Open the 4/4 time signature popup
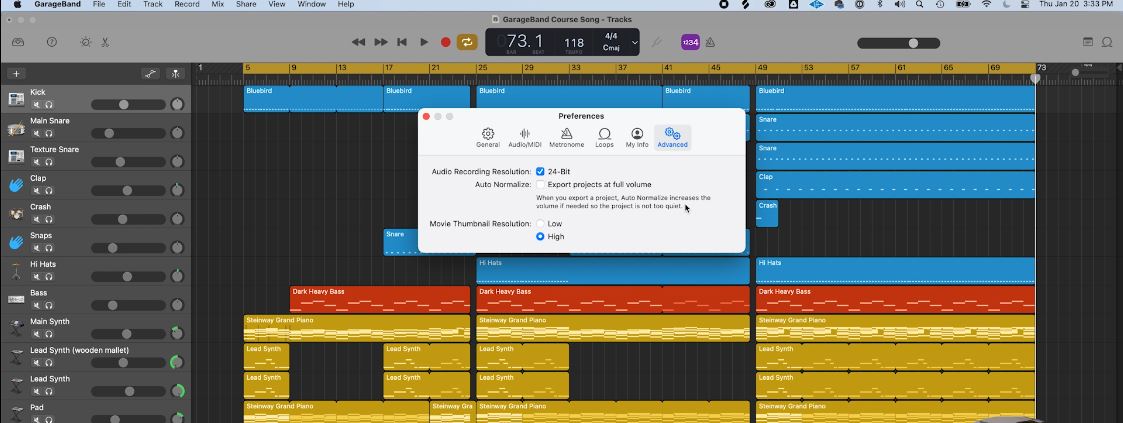Image resolution: width=1123 pixels, height=423 pixels. click(611, 36)
